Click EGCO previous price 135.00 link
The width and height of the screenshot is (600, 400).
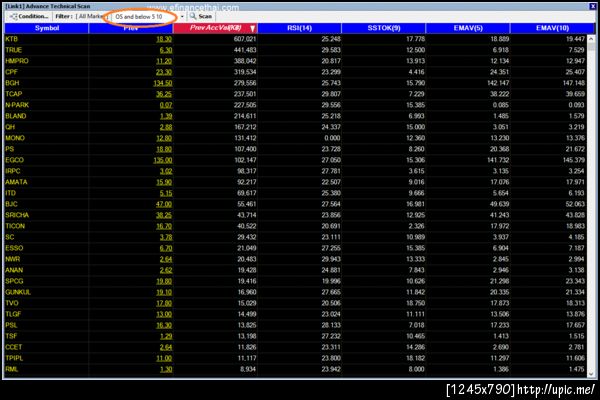pyautogui.click(x=162, y=160)
